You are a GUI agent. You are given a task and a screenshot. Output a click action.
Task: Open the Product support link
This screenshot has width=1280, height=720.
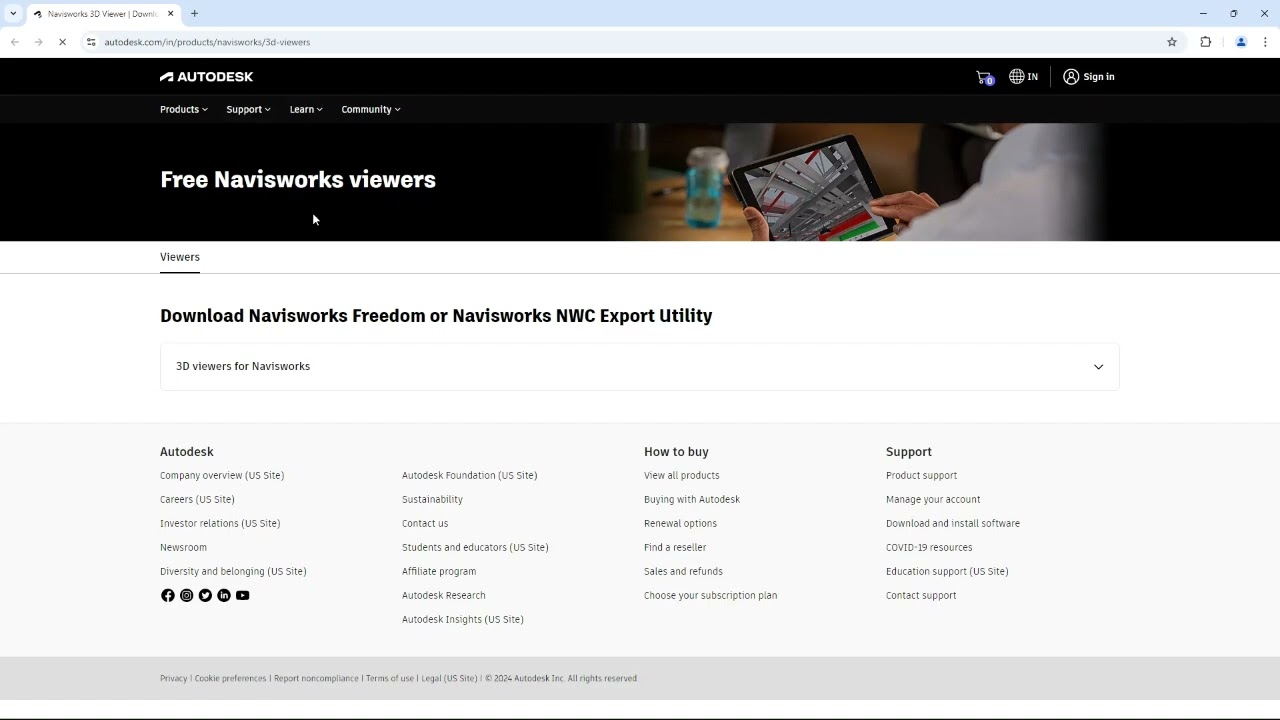[921, 476]
